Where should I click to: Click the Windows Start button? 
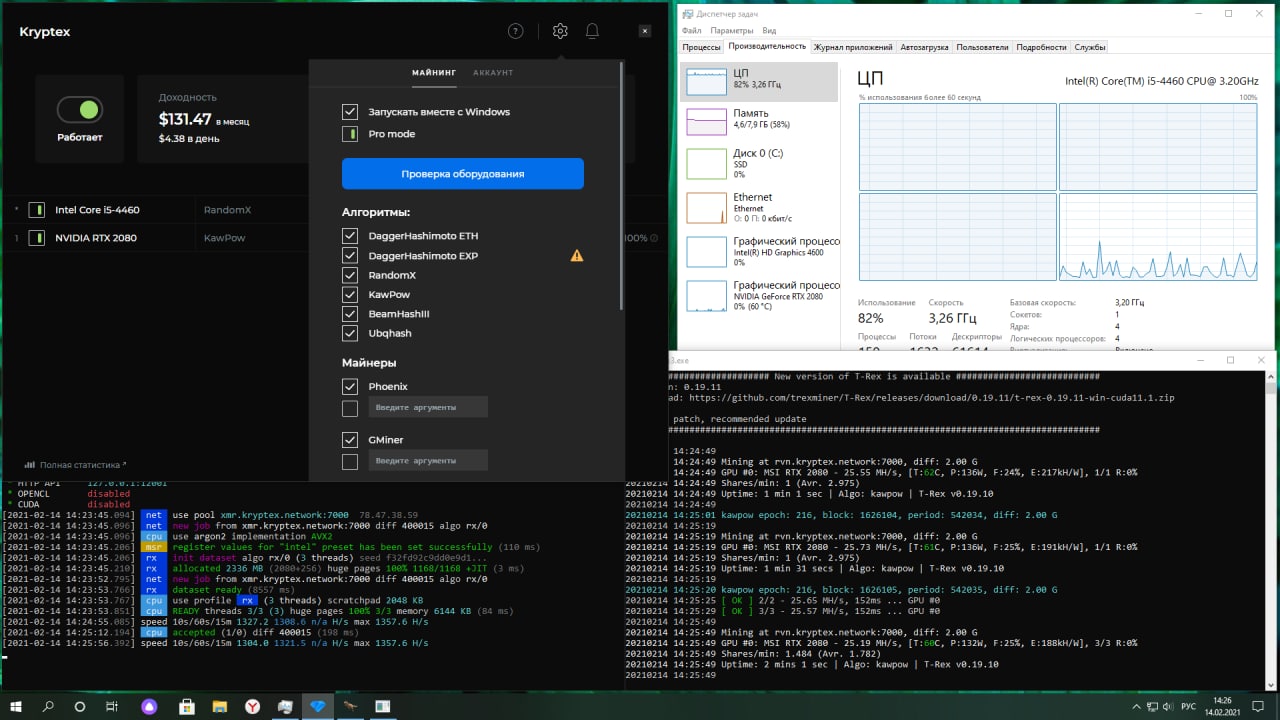16,706
